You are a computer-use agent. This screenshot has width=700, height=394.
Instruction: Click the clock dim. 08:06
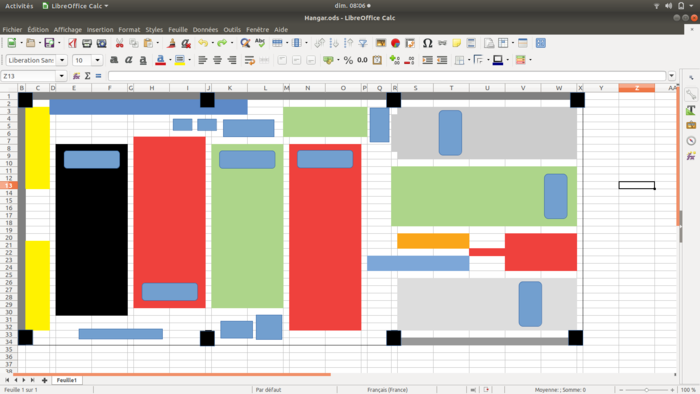click(x=350, y=6)
